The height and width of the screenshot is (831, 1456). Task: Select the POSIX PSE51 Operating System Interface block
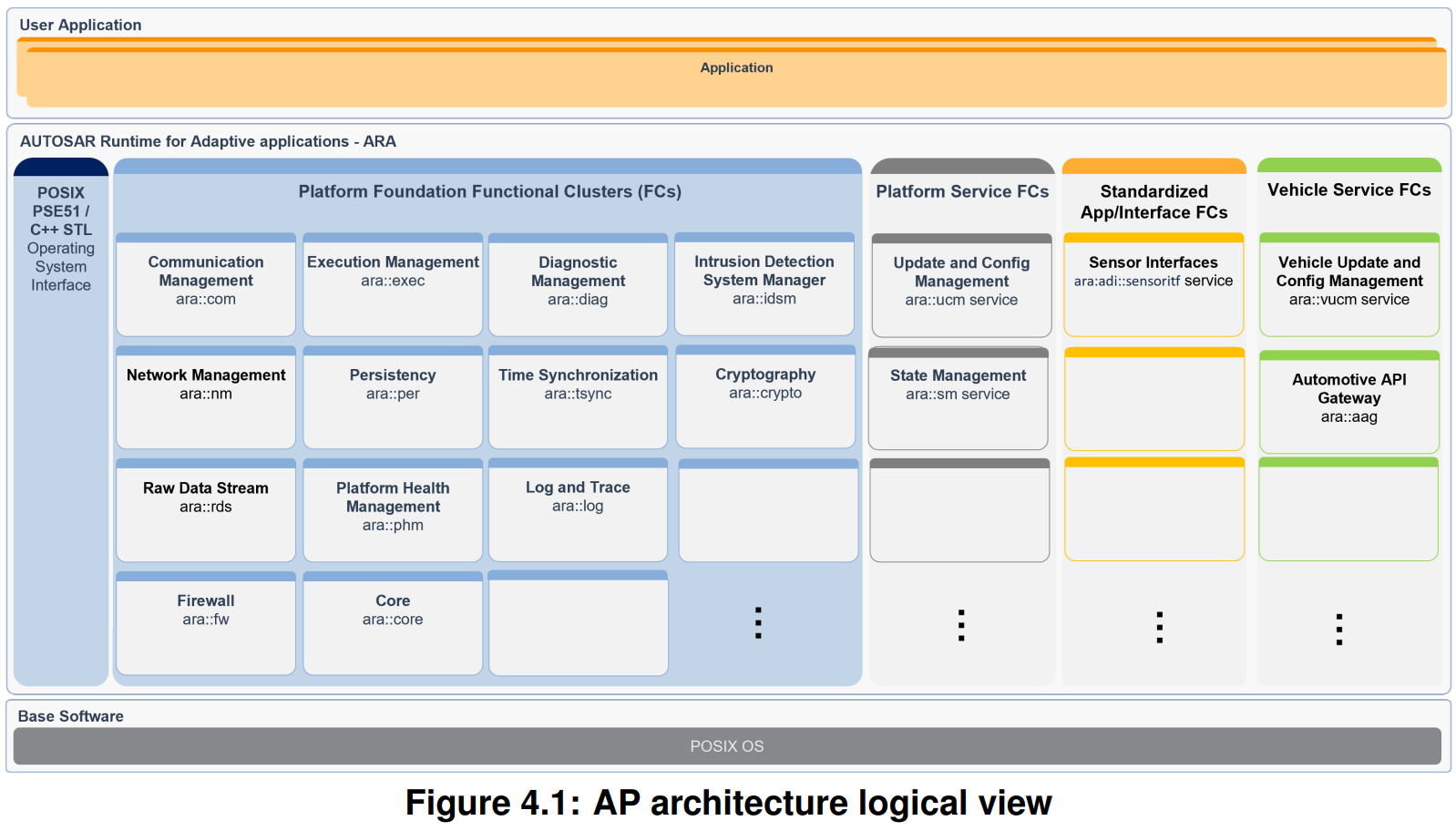point(61,422)
